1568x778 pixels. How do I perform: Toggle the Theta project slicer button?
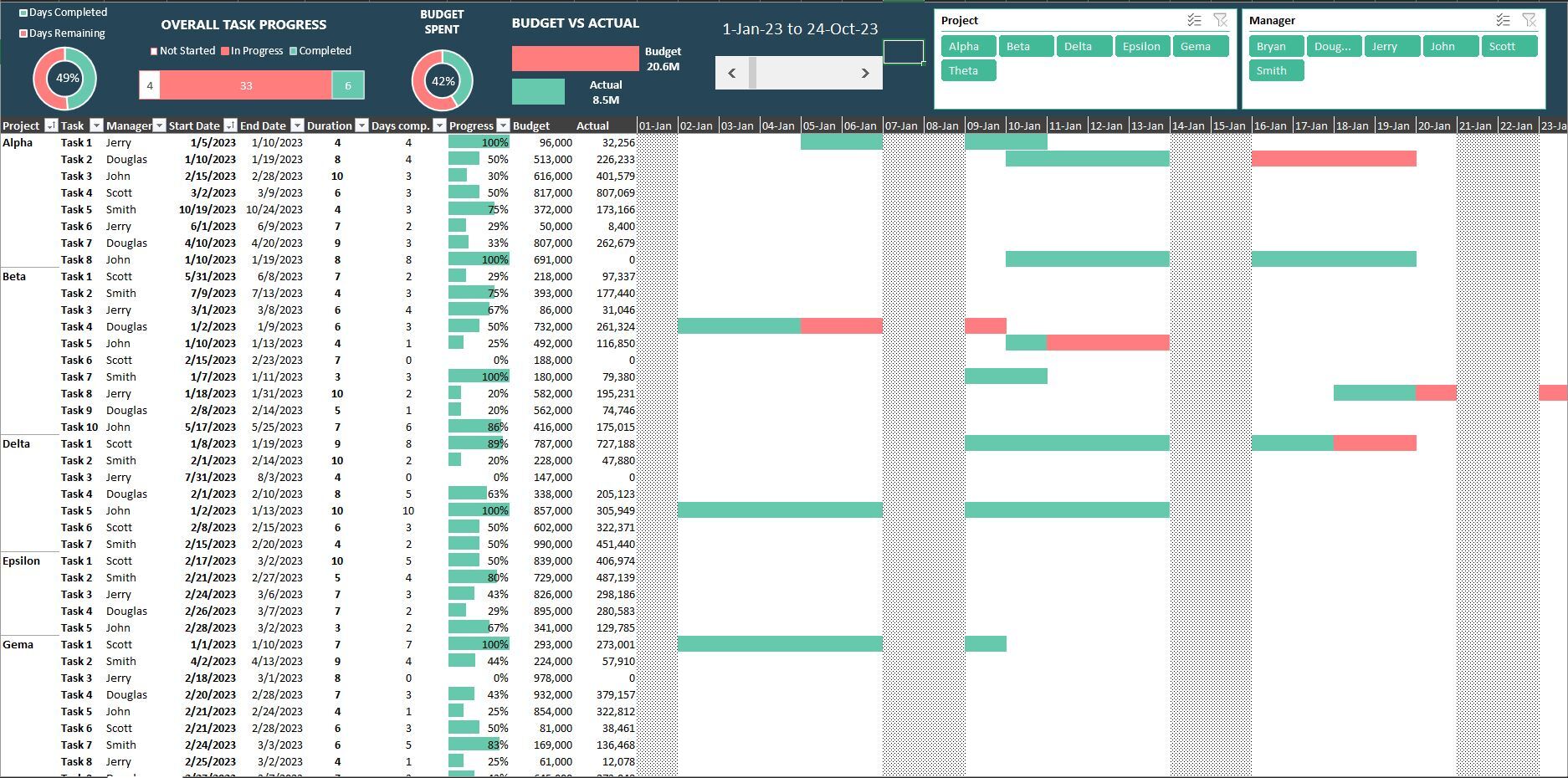(968, 70)
